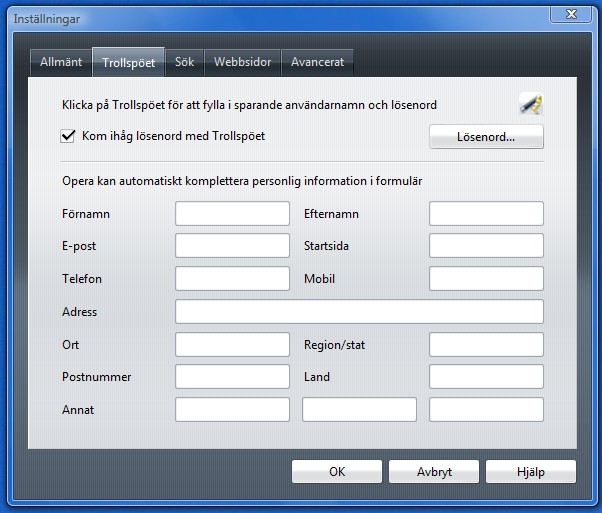Image resolution: width=602 pixels, height=513 pixels.
Task: Click the text 'Opera kan automatiskt komplettera'
Action: pyautogui.click(x=155, y=181)
